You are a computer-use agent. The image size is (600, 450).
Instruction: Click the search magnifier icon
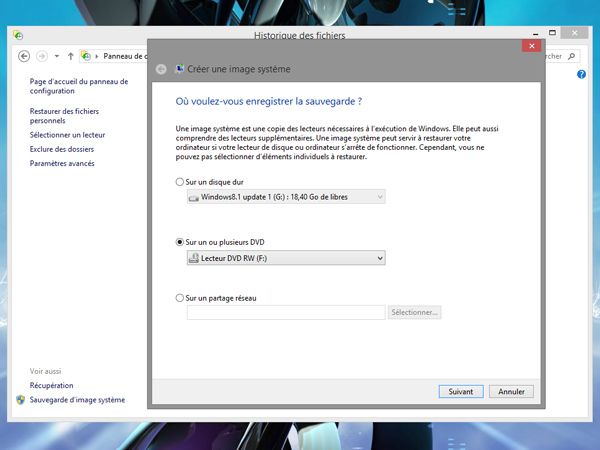click(x=571, y=56)
